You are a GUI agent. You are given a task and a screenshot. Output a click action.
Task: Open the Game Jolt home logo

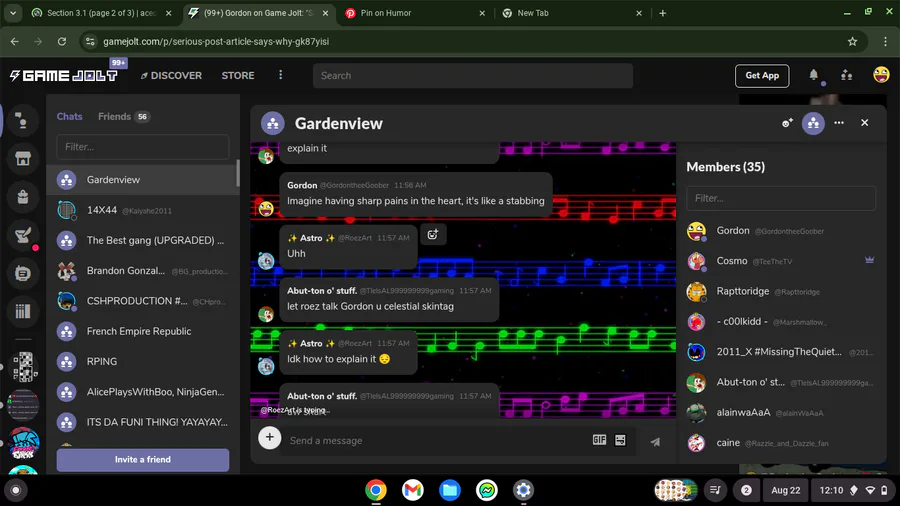(64, 75)
